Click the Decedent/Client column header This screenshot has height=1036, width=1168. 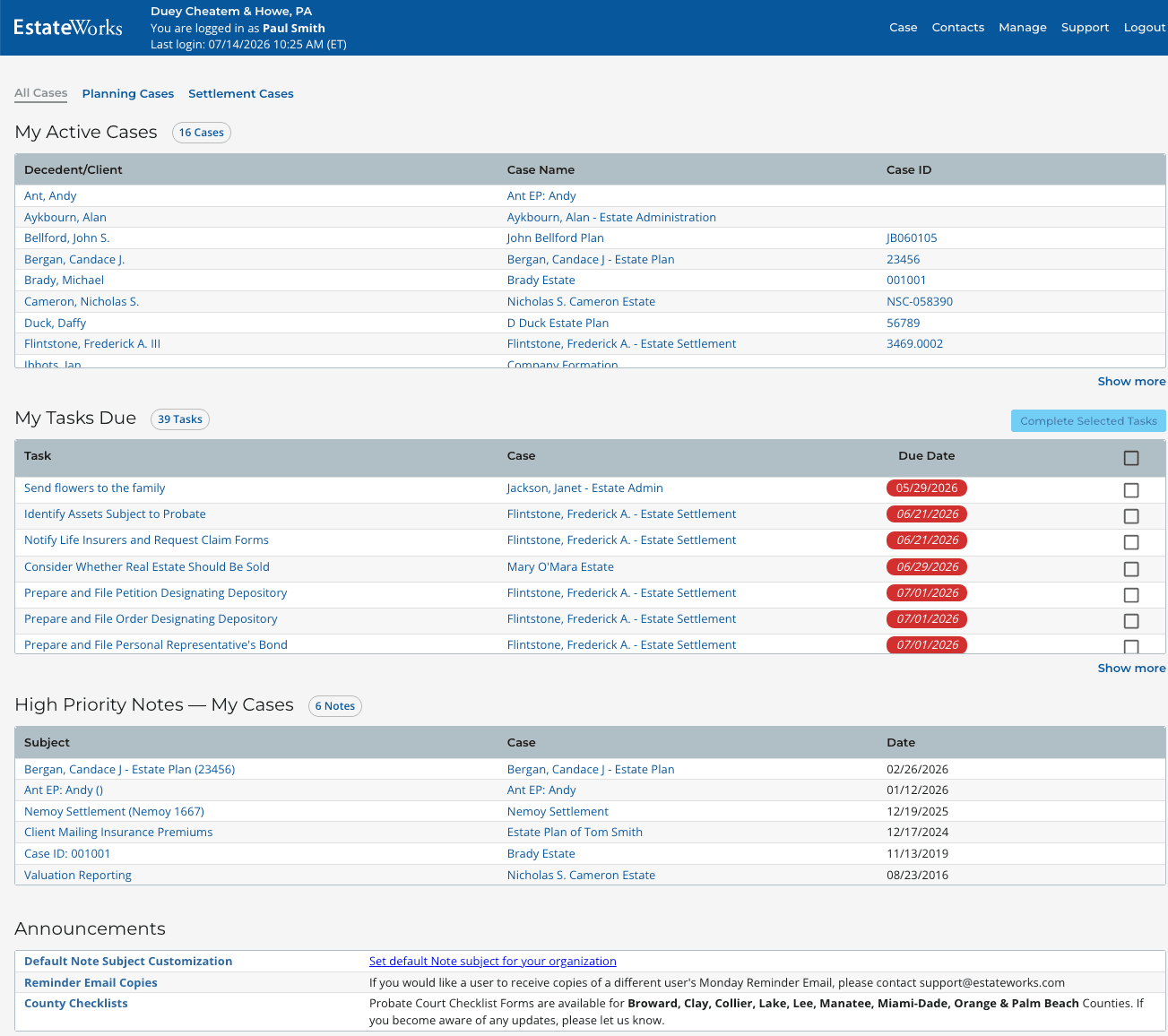pos(74,169)
